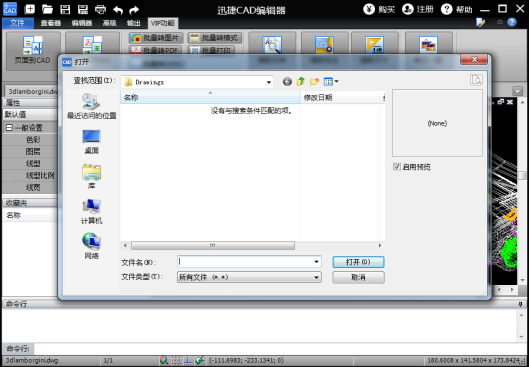The image size is (529, 367).
Task: Click the 打开 button
Action: (x=358, y=262)
